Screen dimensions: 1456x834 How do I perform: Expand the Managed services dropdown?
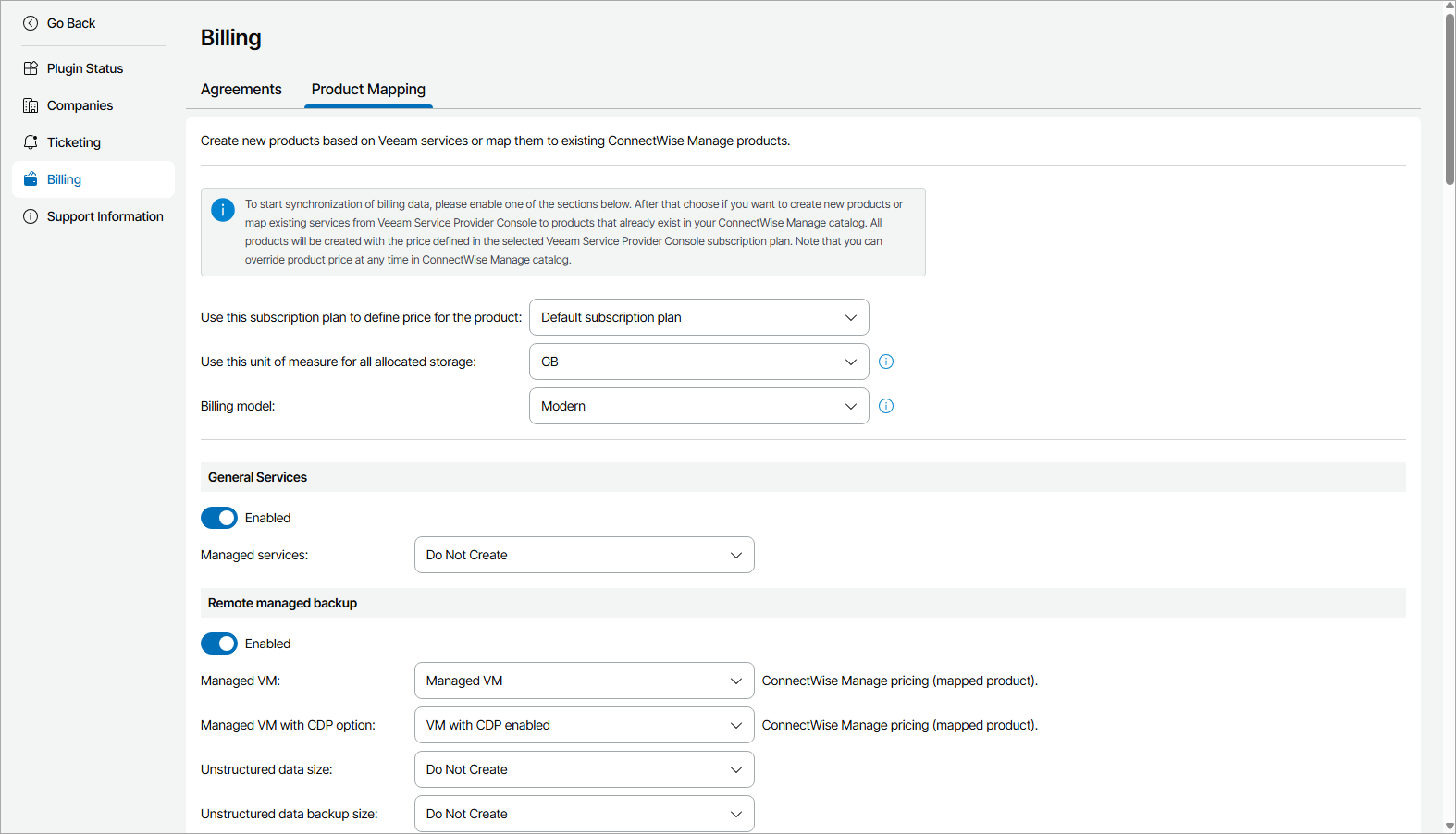coord(584,555)
